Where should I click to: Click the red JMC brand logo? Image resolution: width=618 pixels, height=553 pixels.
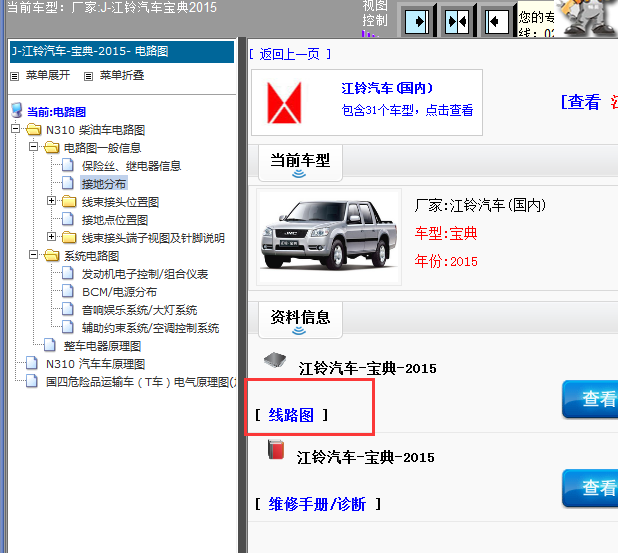[284, 102]
